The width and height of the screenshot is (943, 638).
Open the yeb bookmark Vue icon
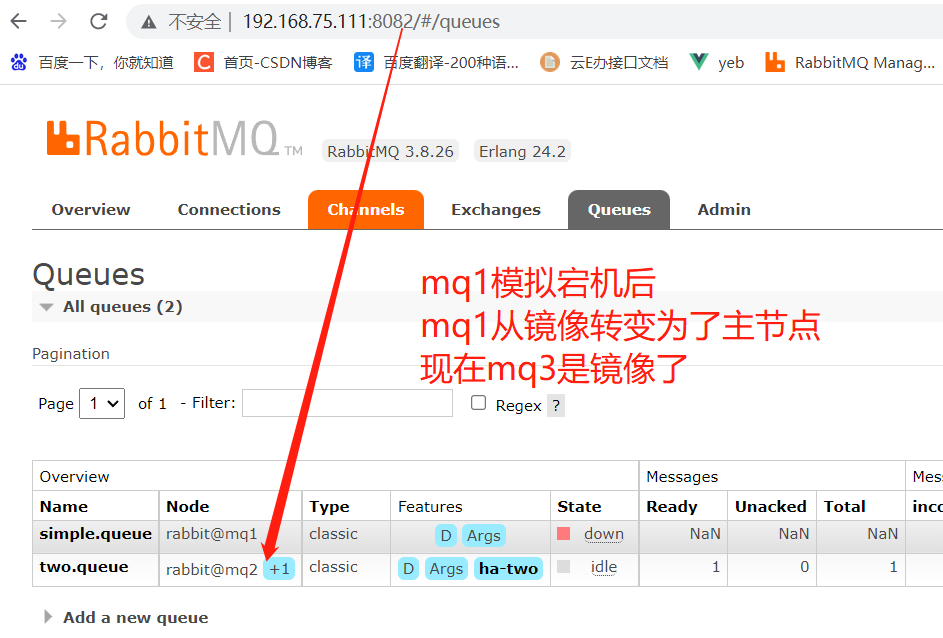(698, 62)
